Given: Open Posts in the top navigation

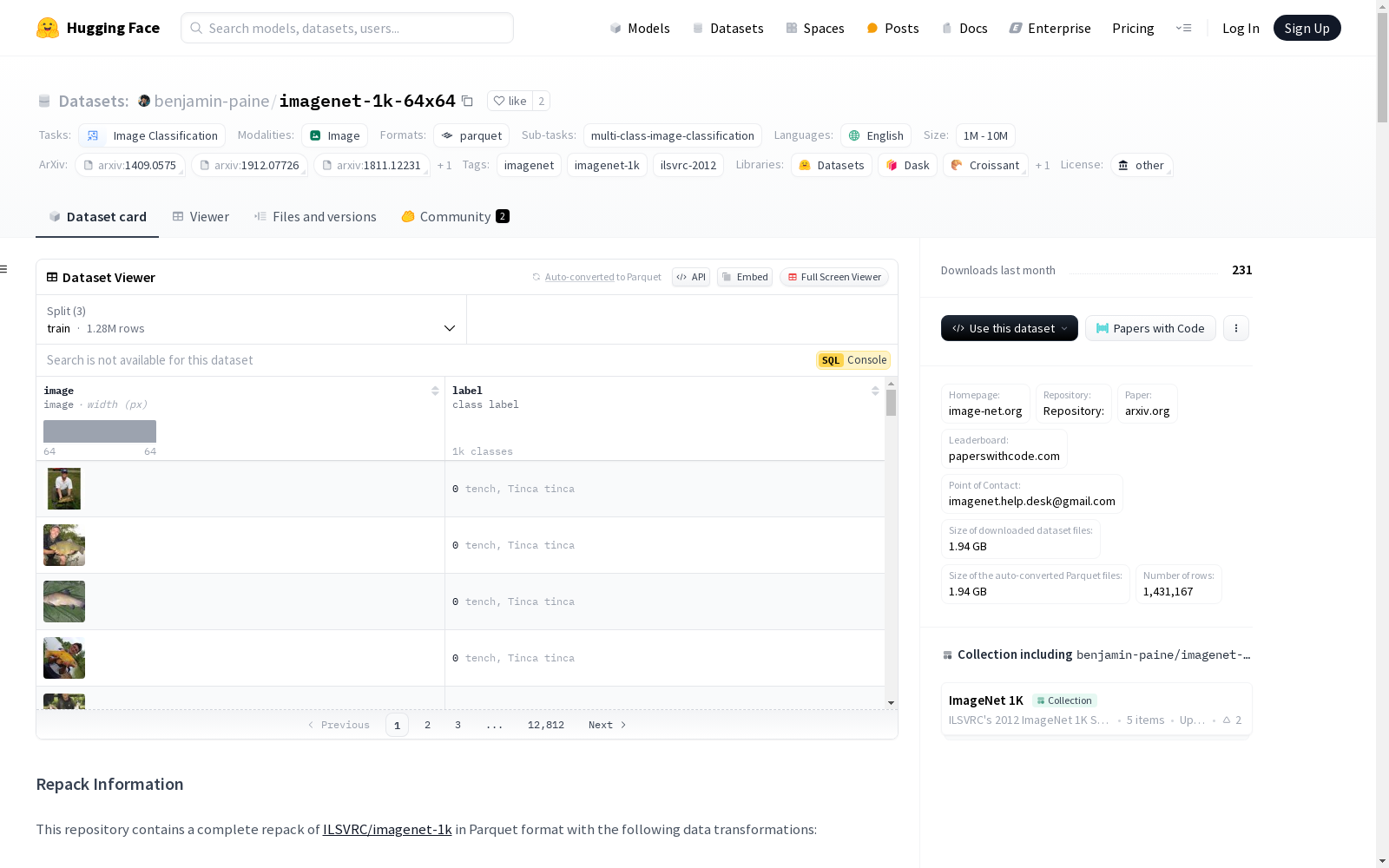Looking at the screenshot, I should coord(892,28).
